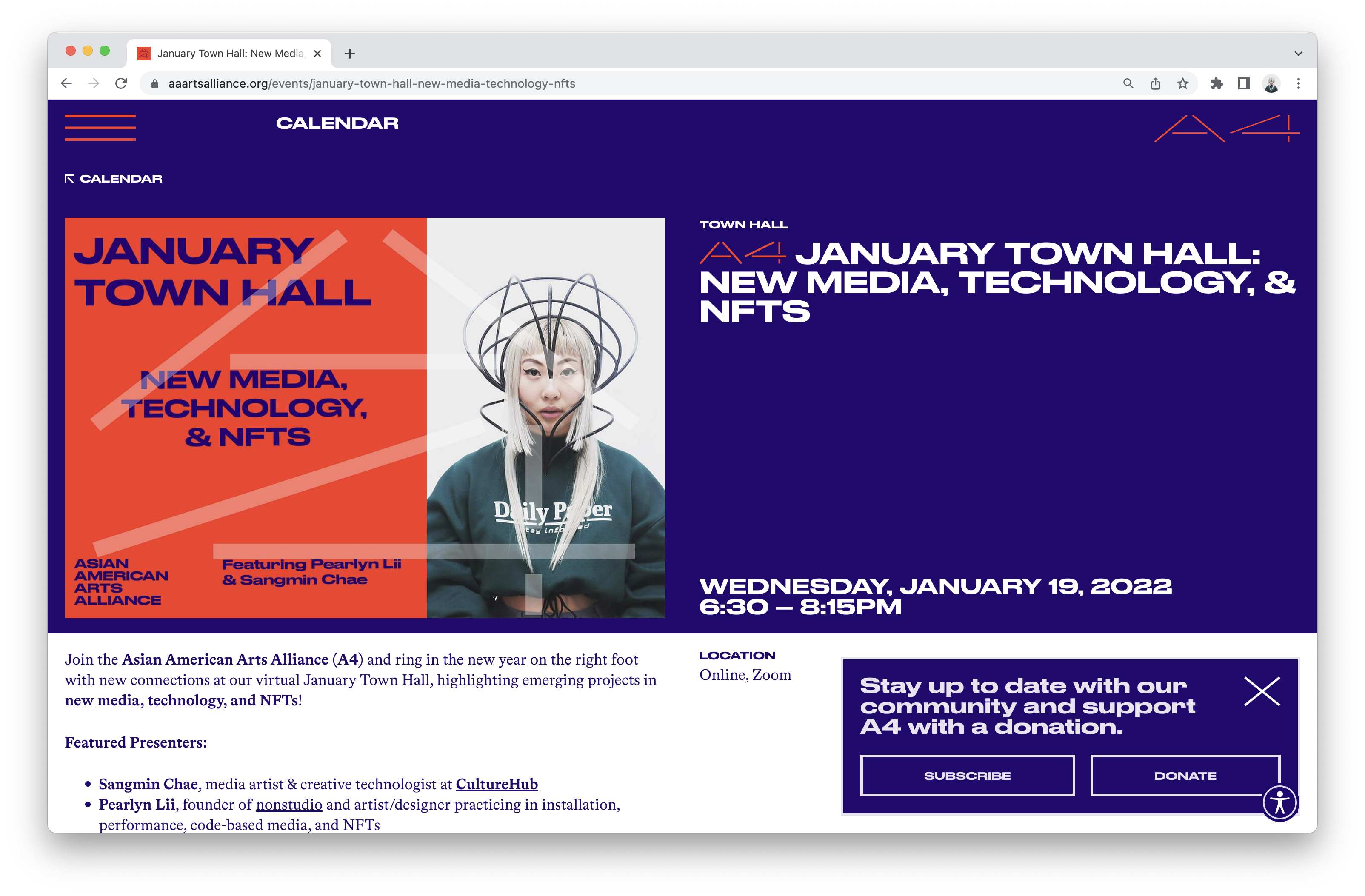1365x896 pixels.
Task: Open the Extensions puzzle icon
Action: point(1217,84)
